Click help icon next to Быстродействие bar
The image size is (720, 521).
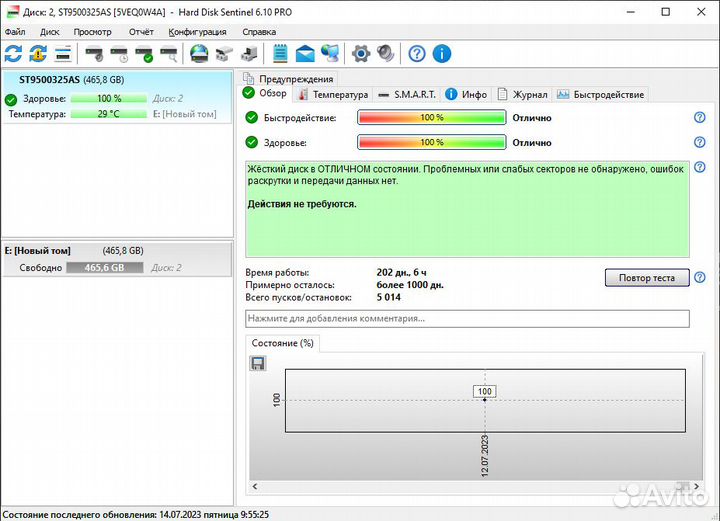(699, 118)
